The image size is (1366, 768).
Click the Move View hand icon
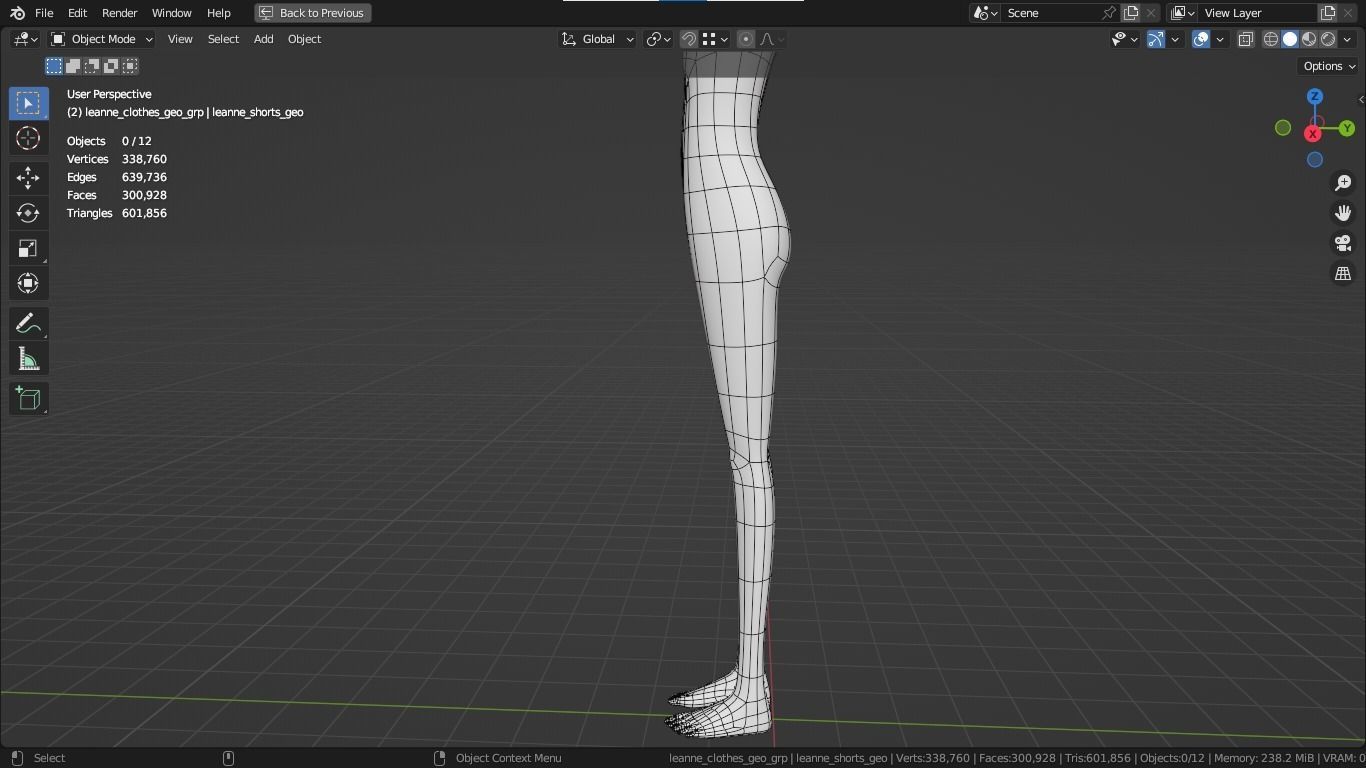tap(1343, 213)
